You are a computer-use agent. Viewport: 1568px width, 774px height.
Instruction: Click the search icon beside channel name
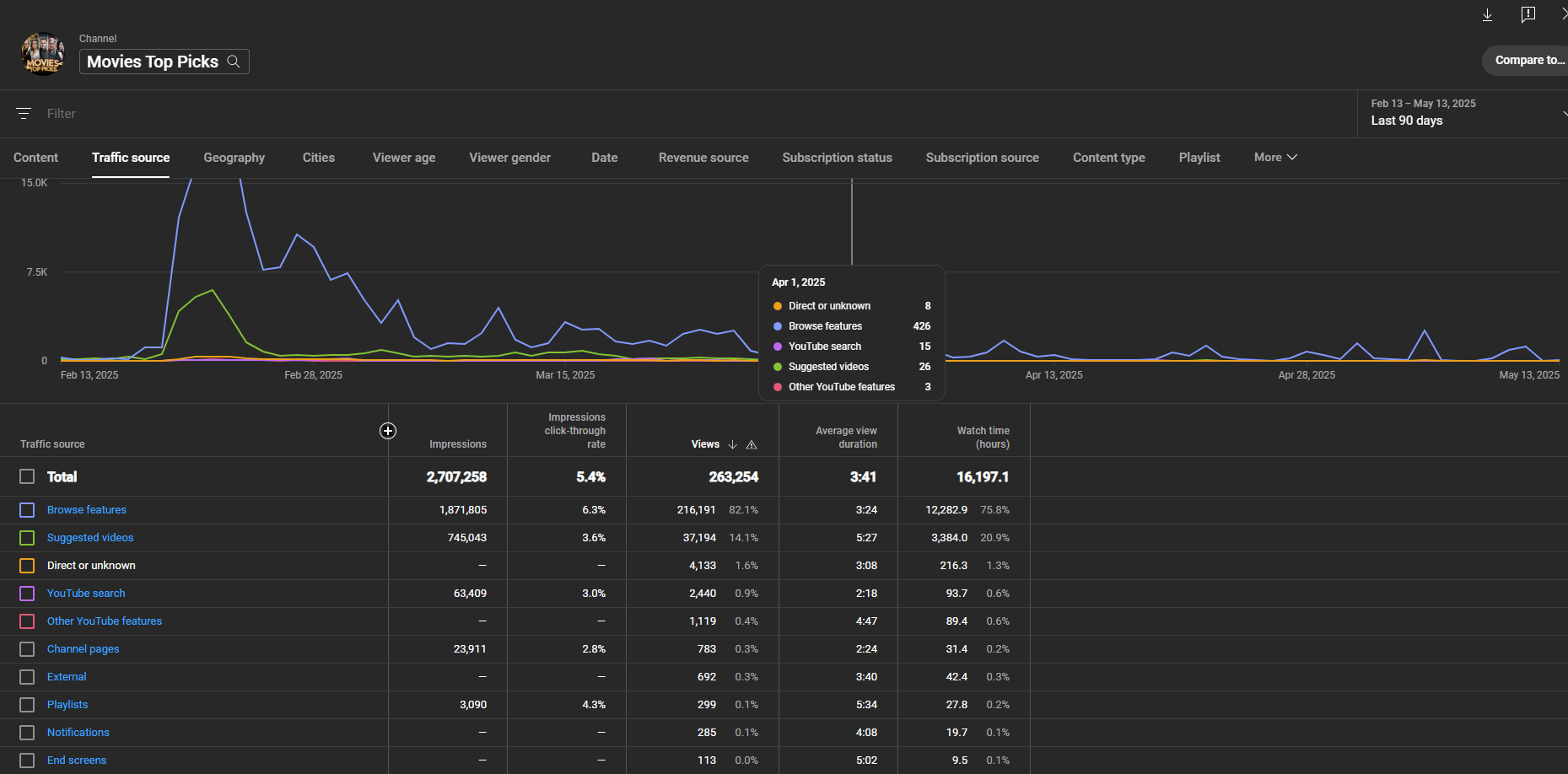(234, 62)
